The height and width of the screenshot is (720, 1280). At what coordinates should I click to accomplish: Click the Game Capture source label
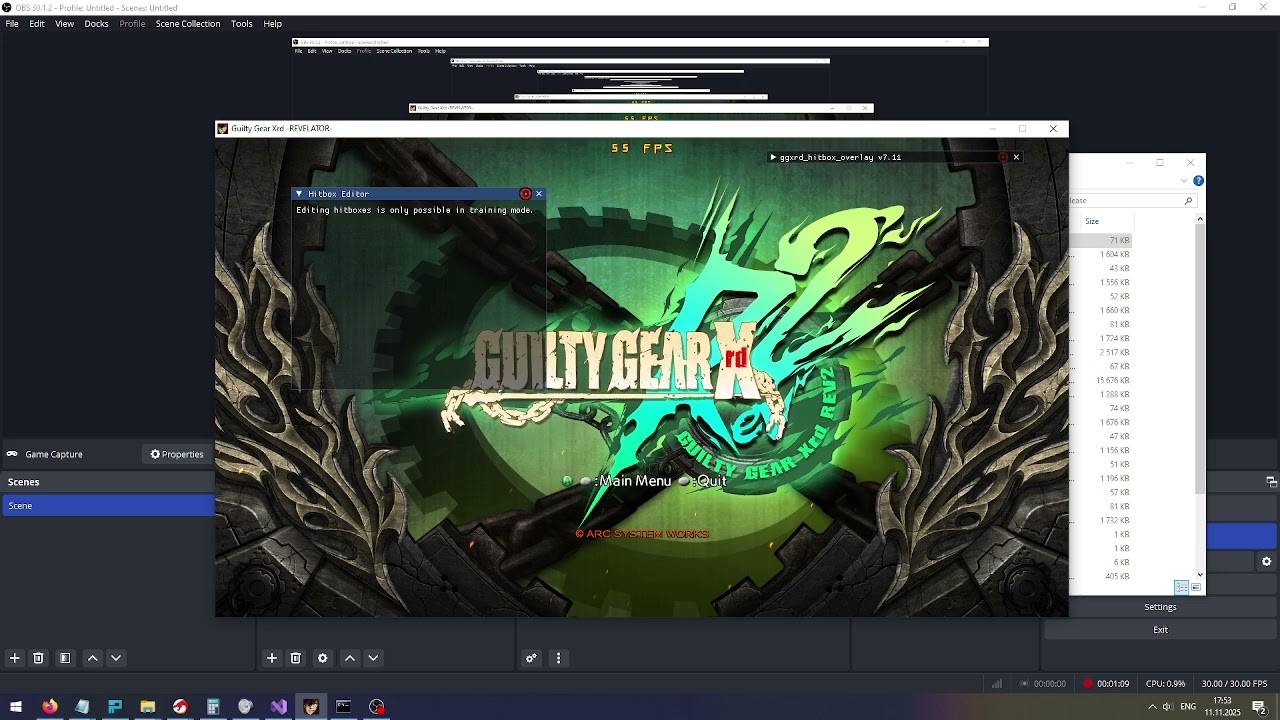(54, 454)
